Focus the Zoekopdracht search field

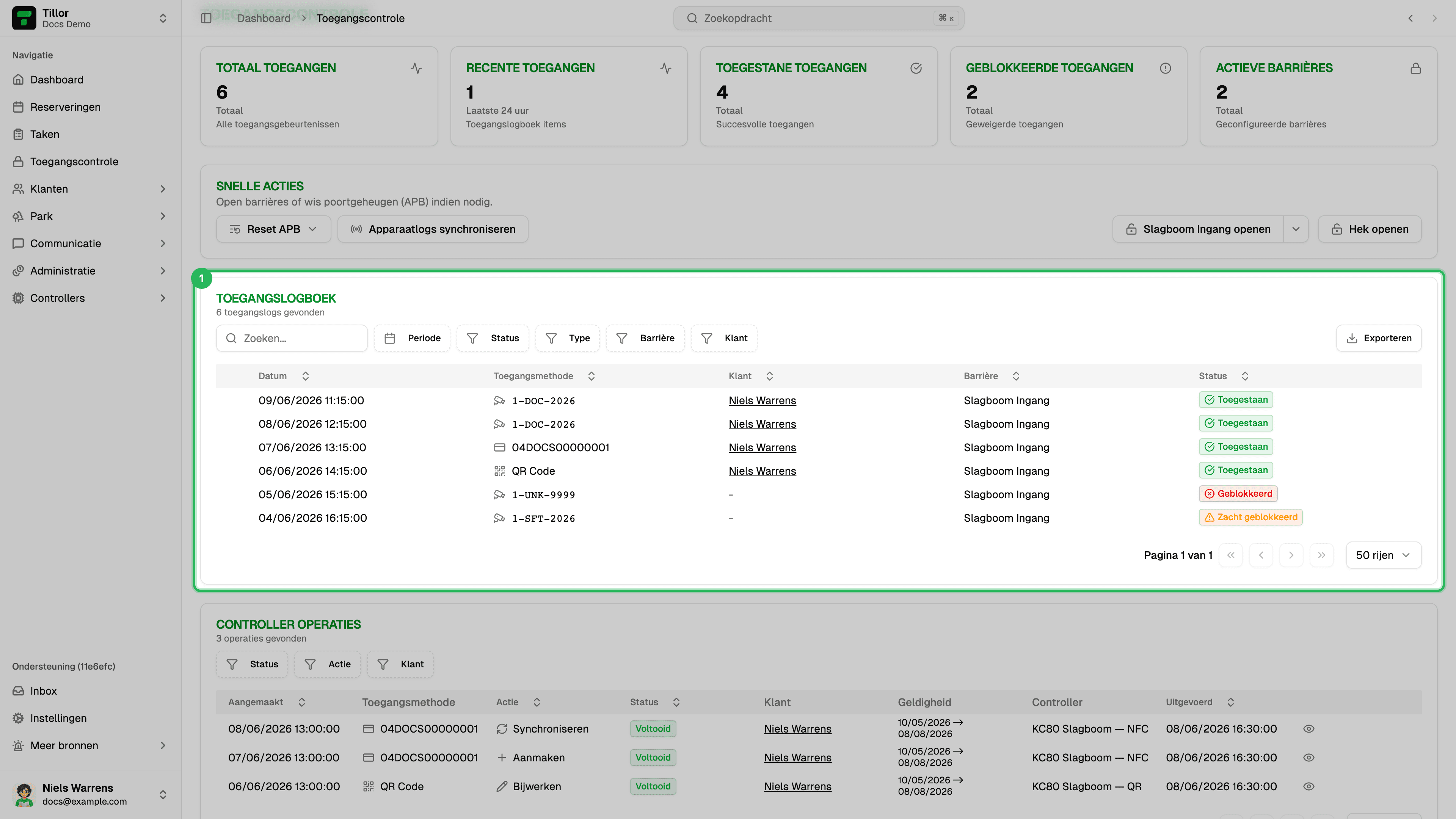(x=819, y=18)
